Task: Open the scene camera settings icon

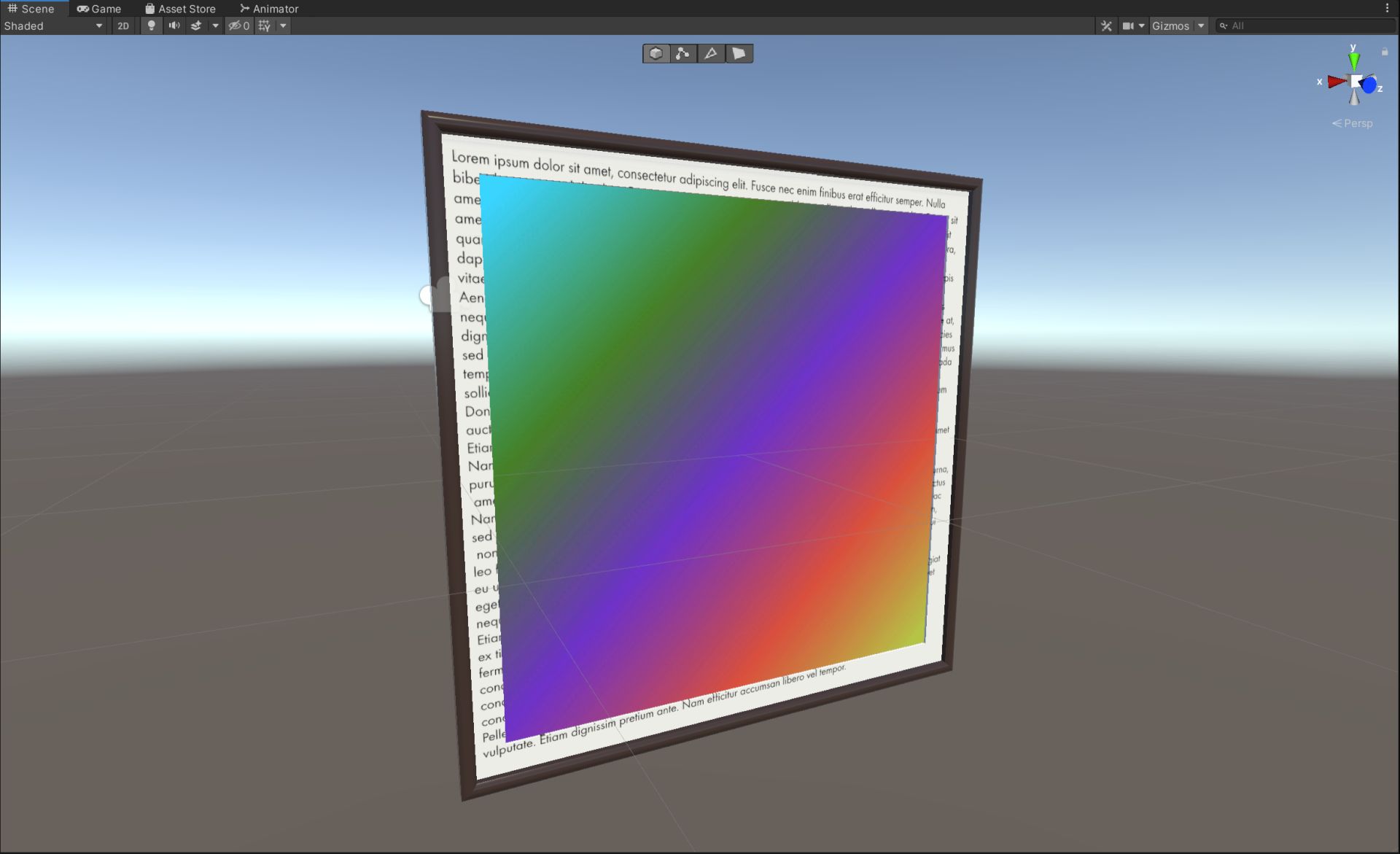Action: coord(1128,26)
